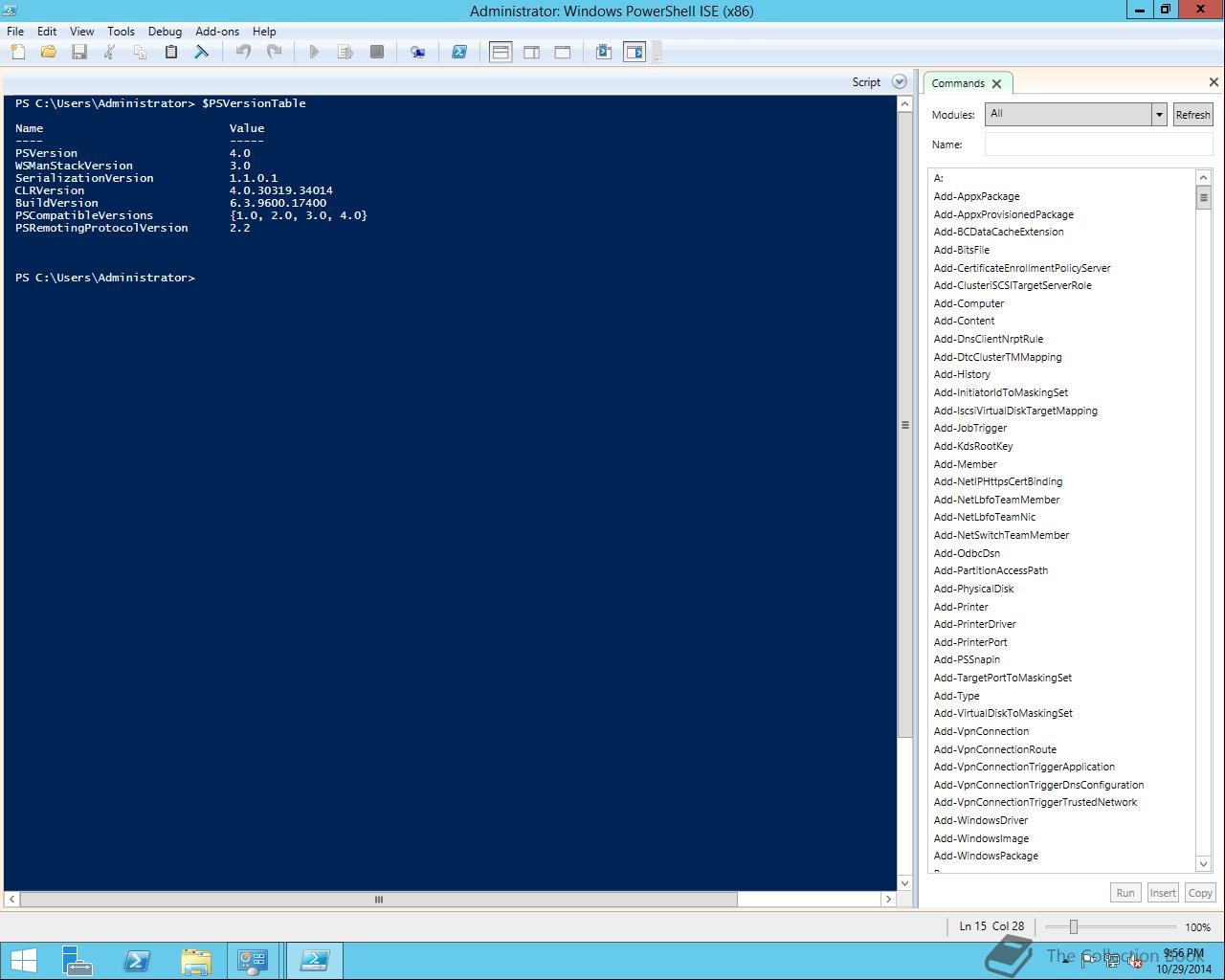
Task: Redo action with toolbar arrow
Action: 274,53
